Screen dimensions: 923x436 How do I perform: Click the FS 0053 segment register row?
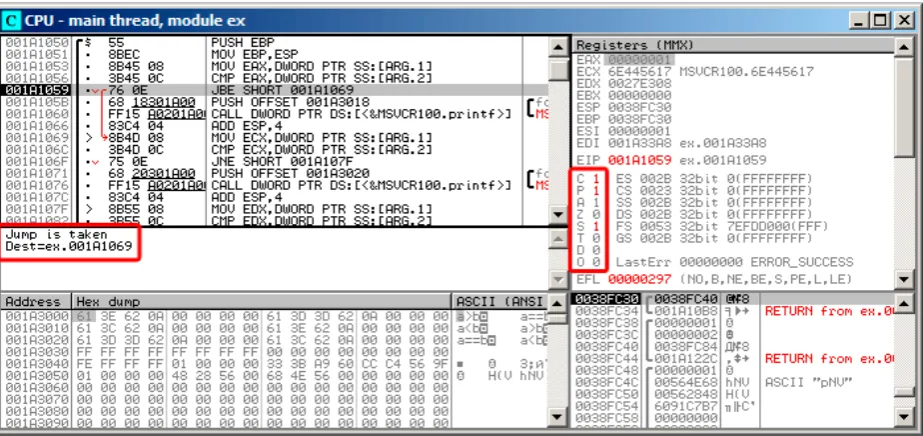[722, 225]
